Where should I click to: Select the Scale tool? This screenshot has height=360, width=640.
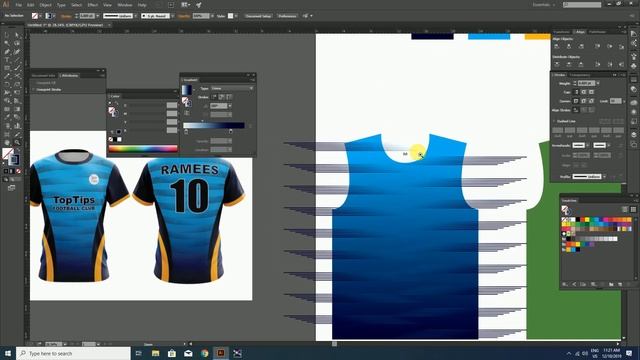point(17,84)
